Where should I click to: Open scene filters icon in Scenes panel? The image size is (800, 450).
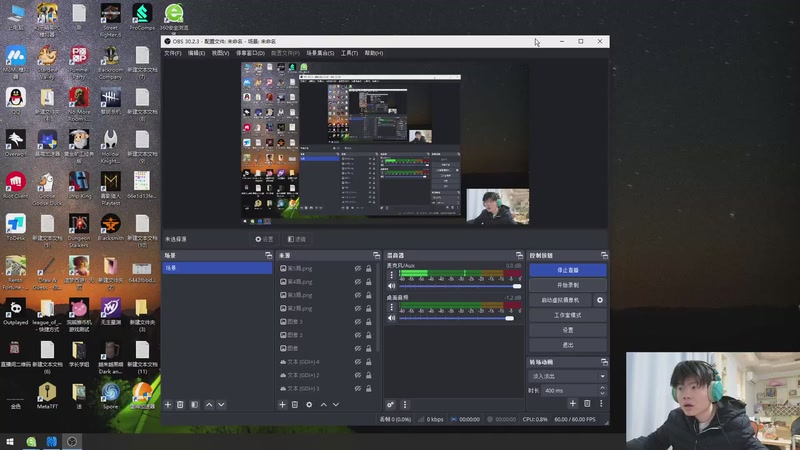pos(194,405)
